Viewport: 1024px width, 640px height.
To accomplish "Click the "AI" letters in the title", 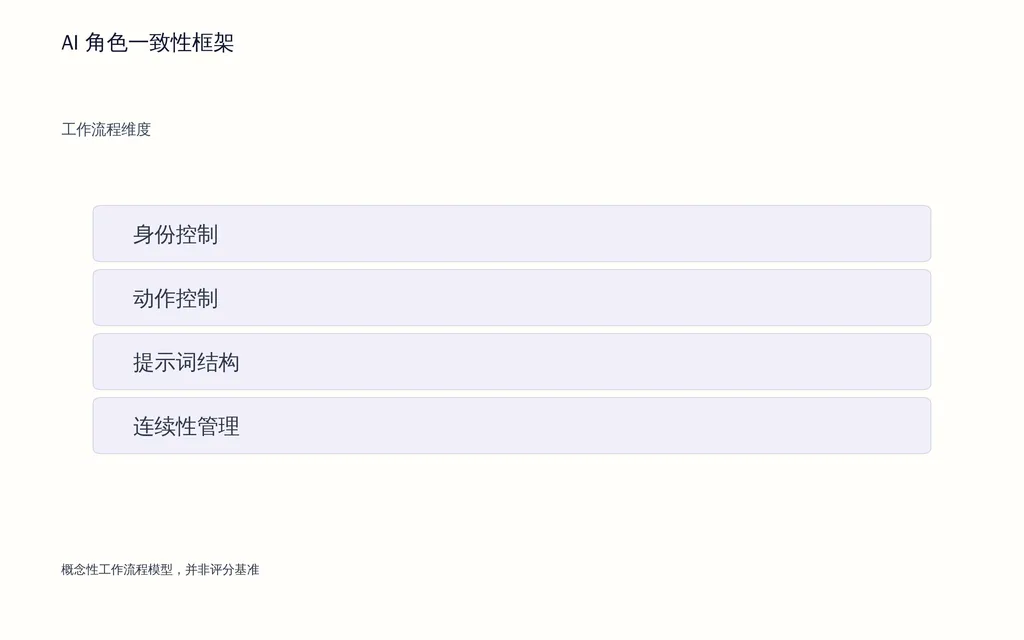I will click(70, 43).
